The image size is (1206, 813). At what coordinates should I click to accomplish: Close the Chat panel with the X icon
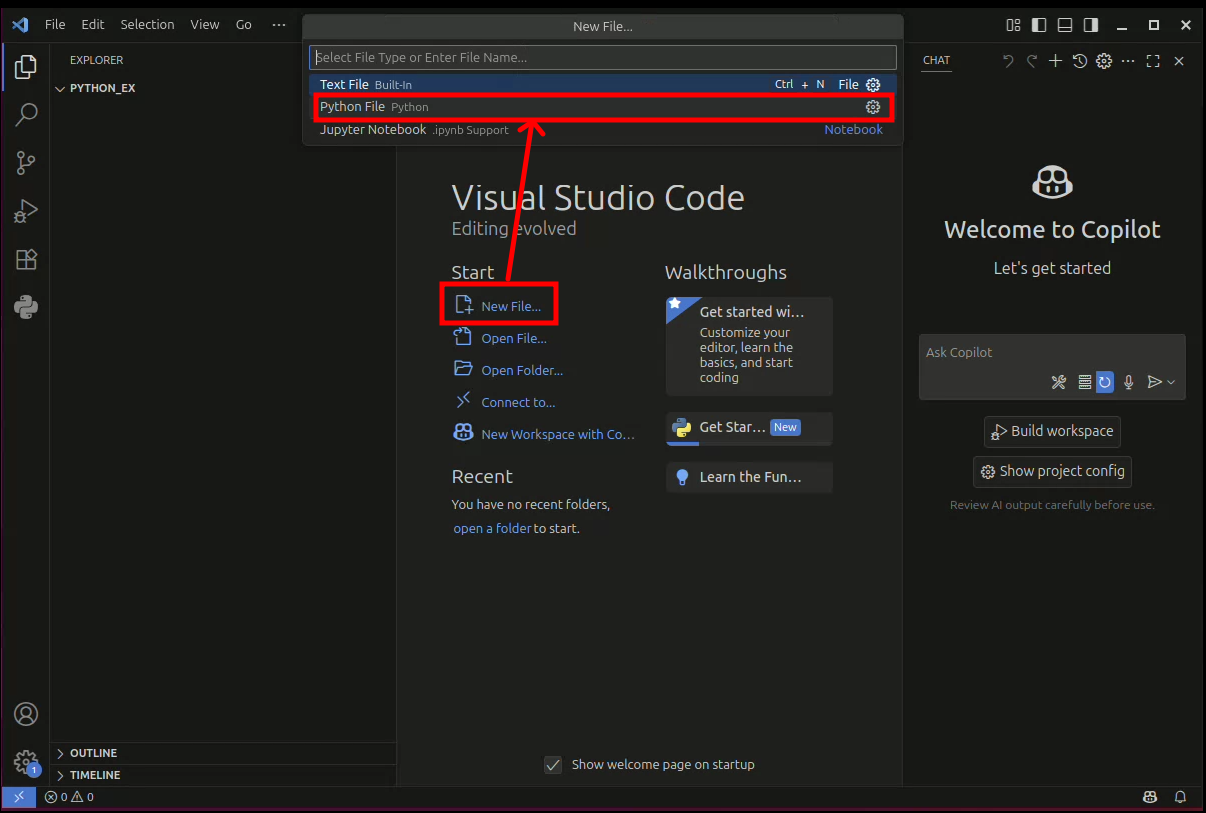click(1179, 61)
